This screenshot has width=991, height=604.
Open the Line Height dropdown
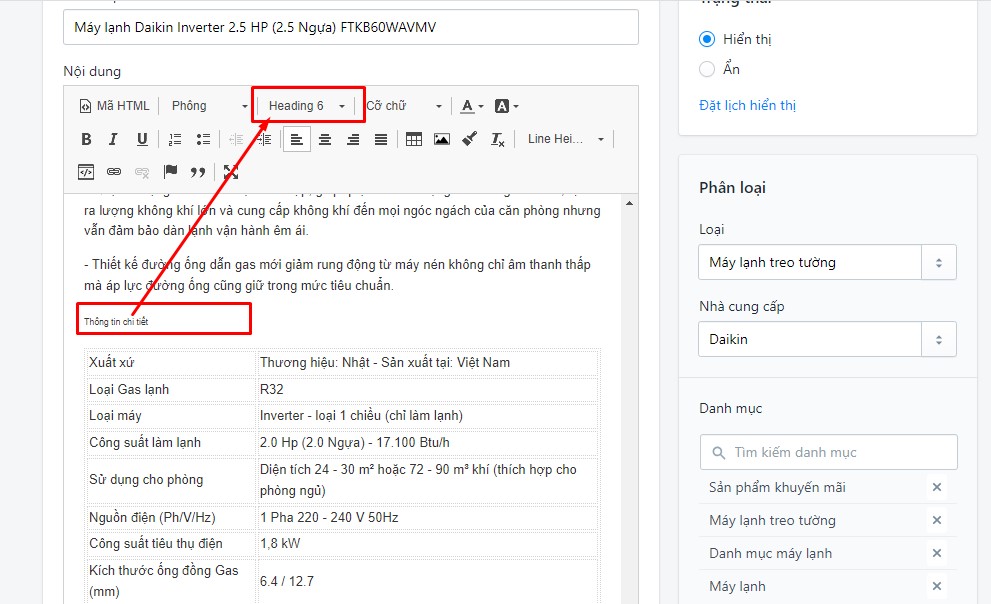tap(566, 139)
